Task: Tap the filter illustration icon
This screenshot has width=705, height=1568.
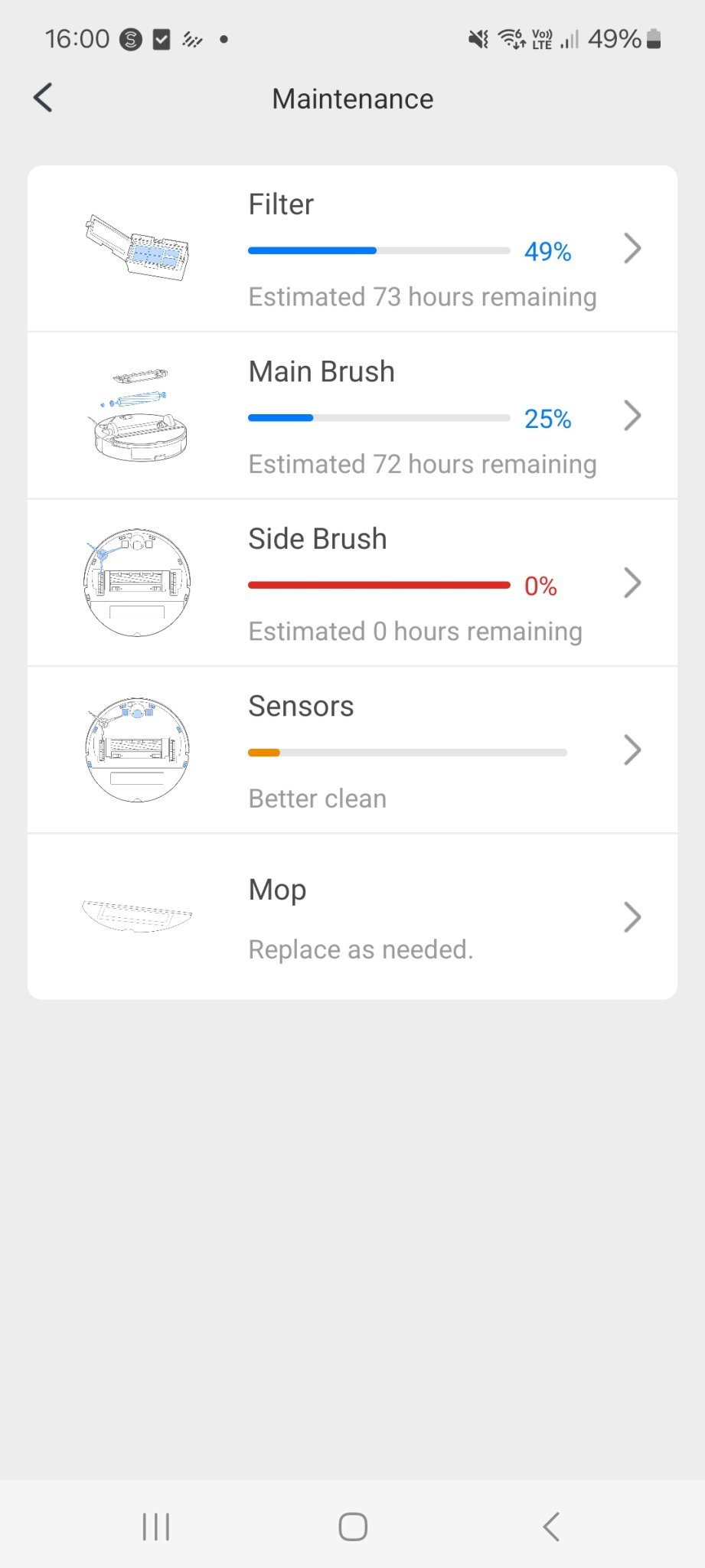Action: pos(138,247)
